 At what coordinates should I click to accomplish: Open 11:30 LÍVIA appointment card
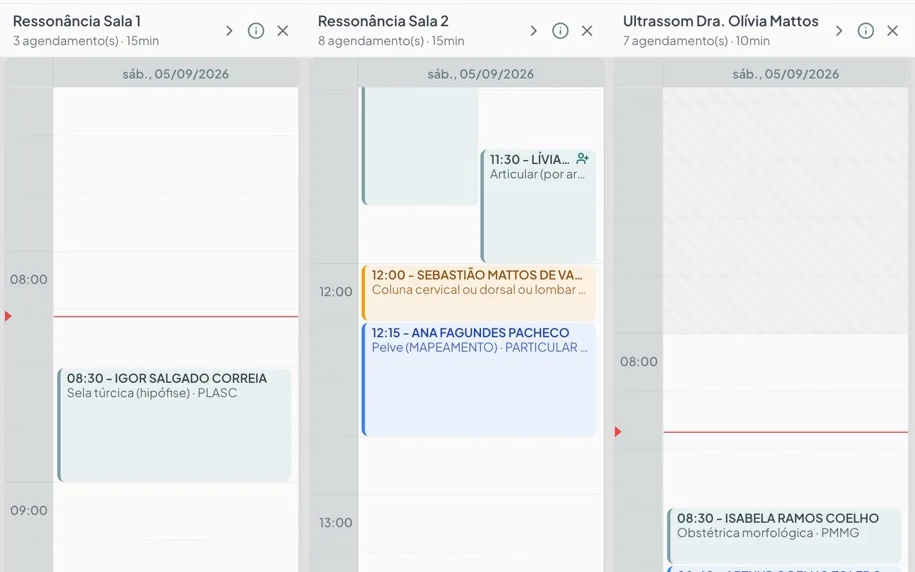pyautogui.click(x=539, y=206)
